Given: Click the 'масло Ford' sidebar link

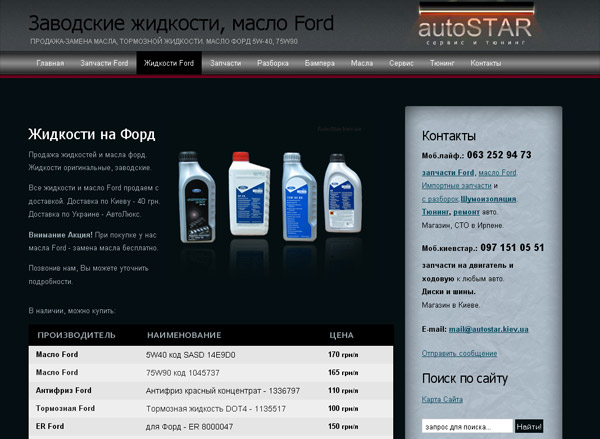Looking at the screenshot, I should (497, 173).
